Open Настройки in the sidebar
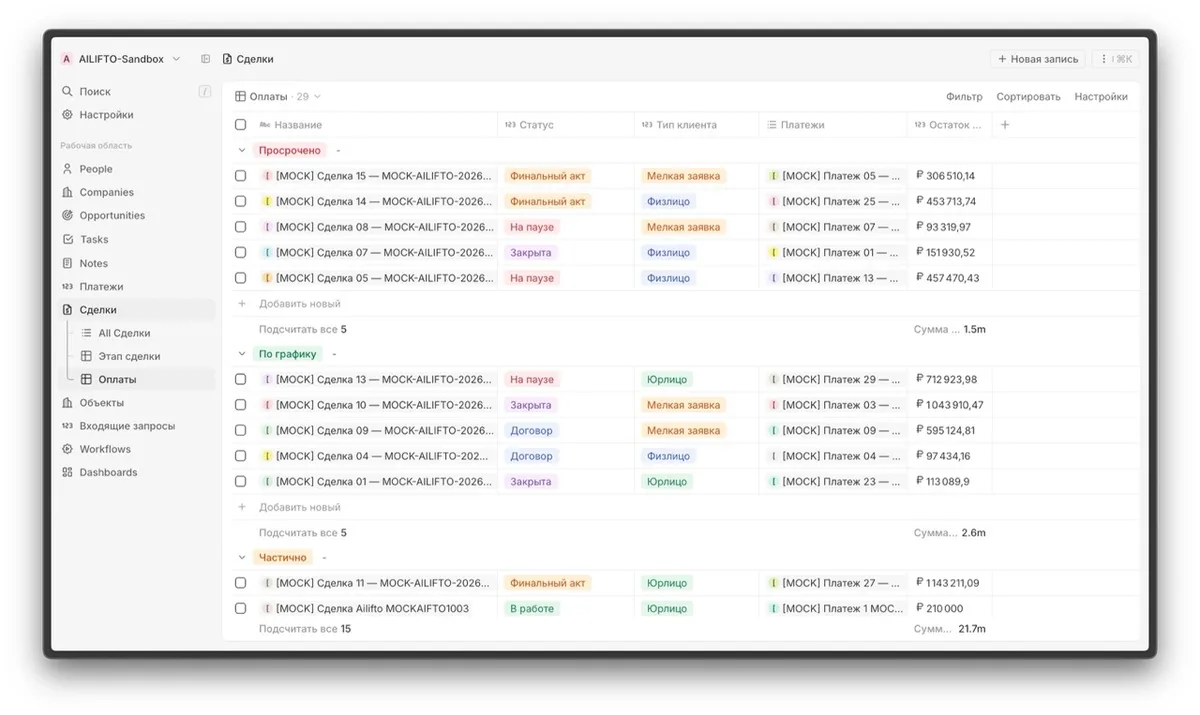1200x715 pixels. (x=106, y=115)
